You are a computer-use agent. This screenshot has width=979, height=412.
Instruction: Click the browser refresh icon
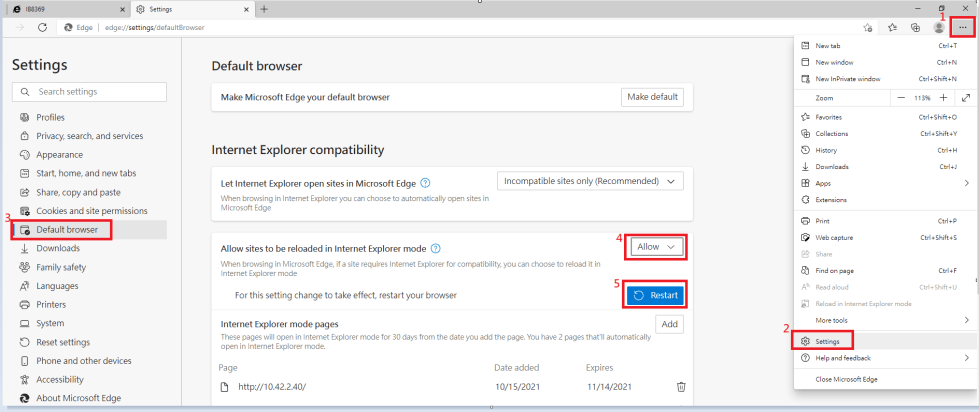pos(43,27)
